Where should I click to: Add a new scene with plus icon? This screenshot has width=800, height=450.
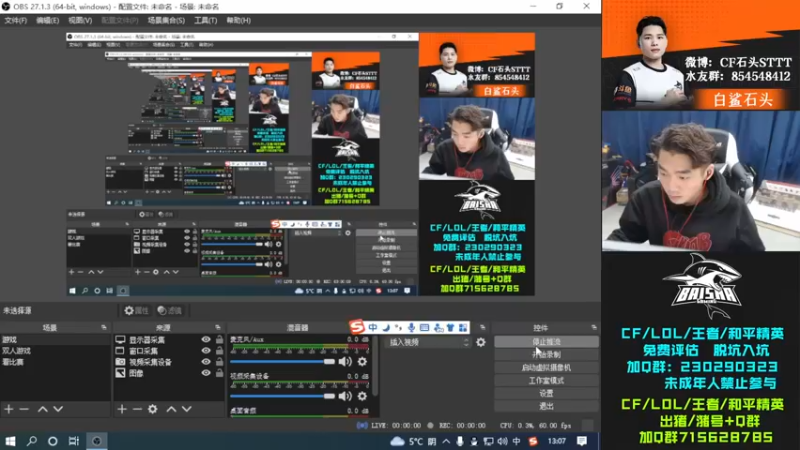pyautogui.click(x=9, y=409)
